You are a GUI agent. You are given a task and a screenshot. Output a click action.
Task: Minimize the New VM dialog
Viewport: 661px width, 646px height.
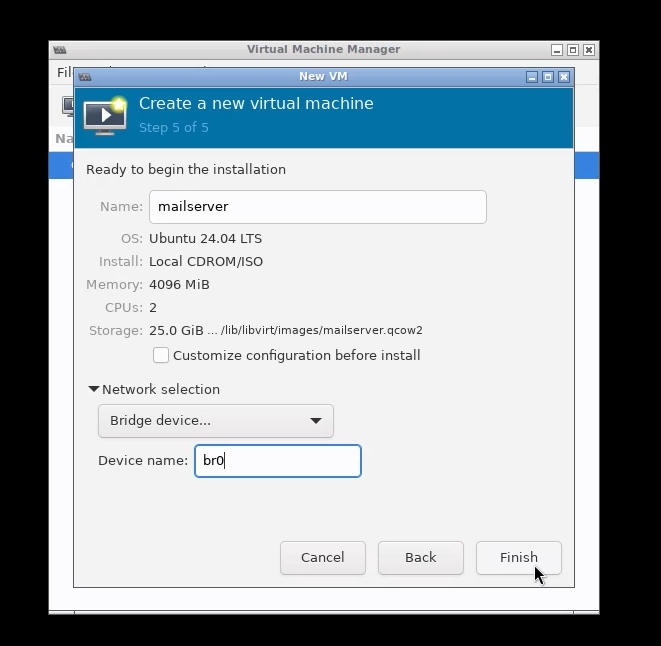(532, 77)
